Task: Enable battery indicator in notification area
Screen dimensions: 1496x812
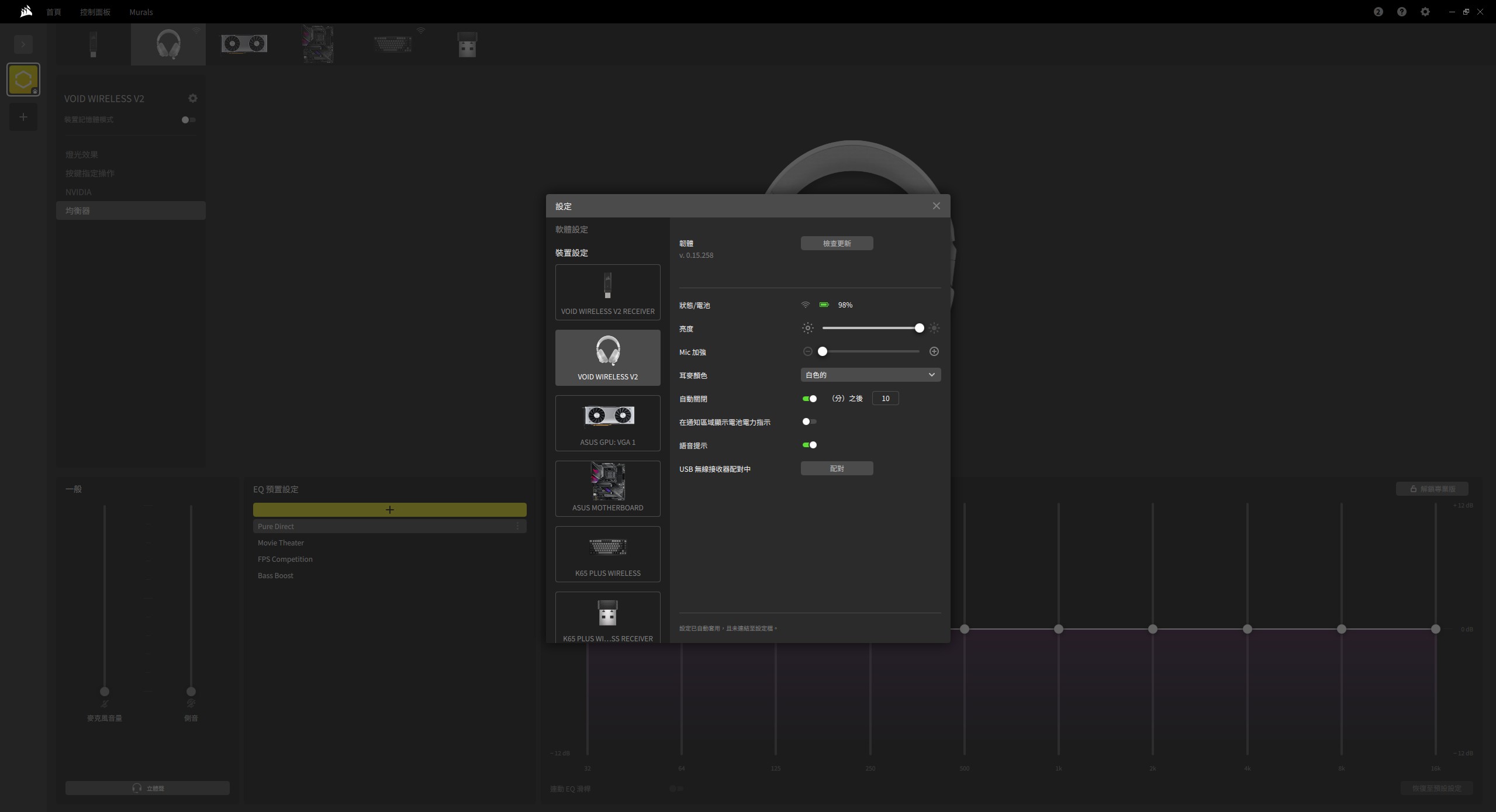Action: pyautogui.click(x=809, y=421)
